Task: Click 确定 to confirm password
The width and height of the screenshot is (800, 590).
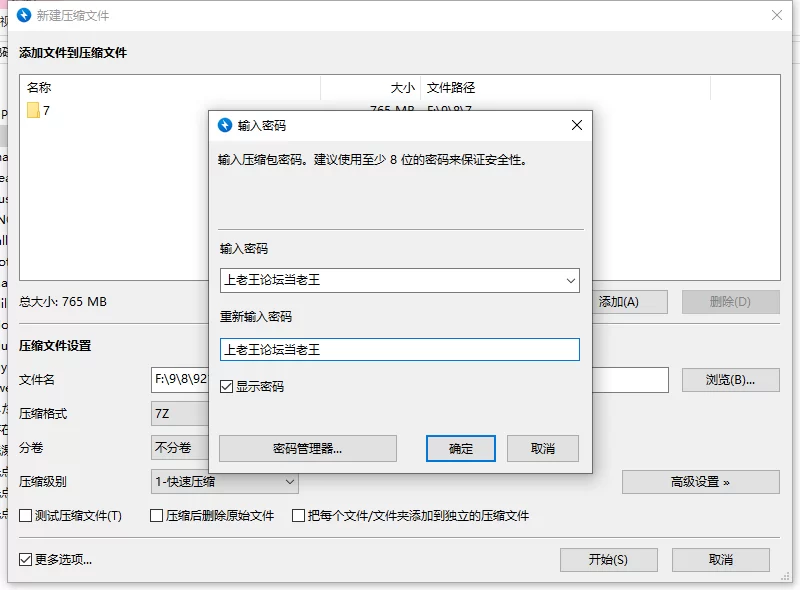Action: click(461, 448)
